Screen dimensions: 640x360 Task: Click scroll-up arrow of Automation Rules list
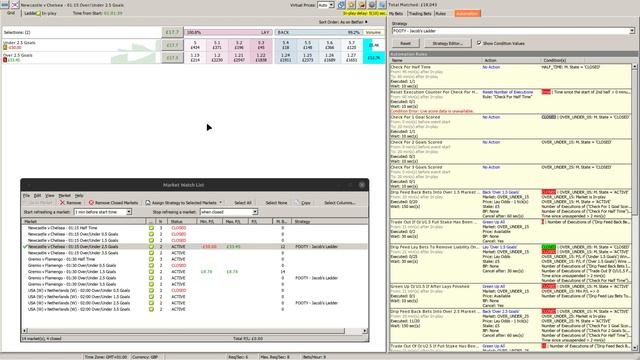(x=635, y=66)
